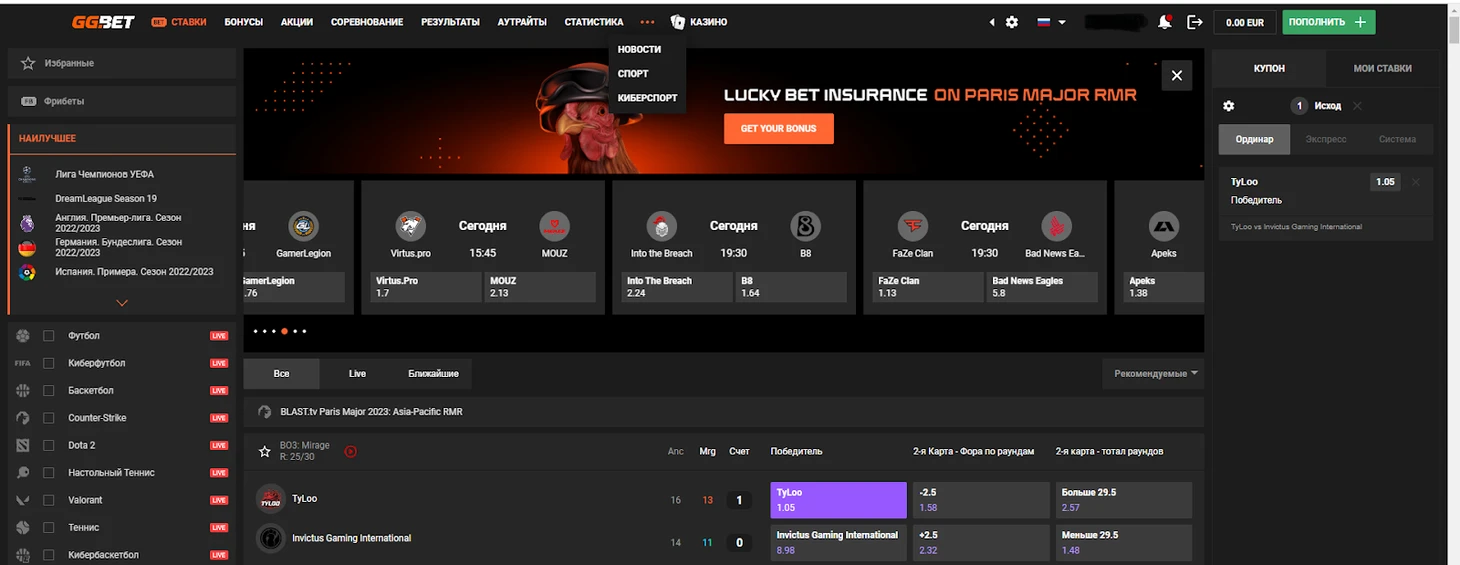This screenshot has height=565, width=1460.
Task: Click the Настольный Теннис paddle icon
Action: coord(23,472)
